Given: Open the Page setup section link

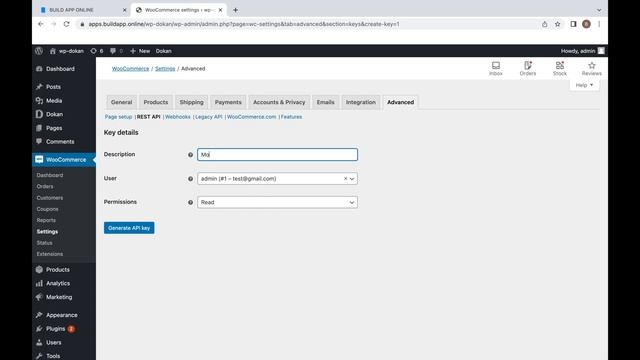Looking at the screenshot, I should point(118,117).
